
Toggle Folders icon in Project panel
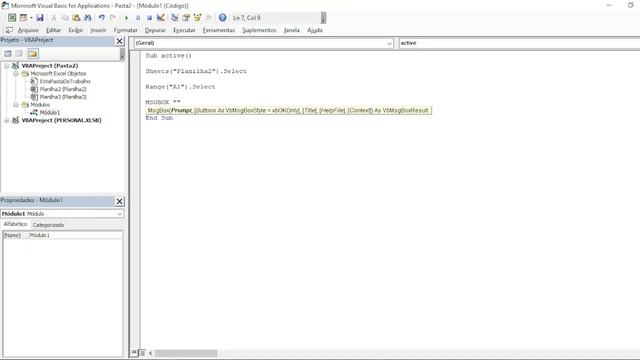click(33, 53)
